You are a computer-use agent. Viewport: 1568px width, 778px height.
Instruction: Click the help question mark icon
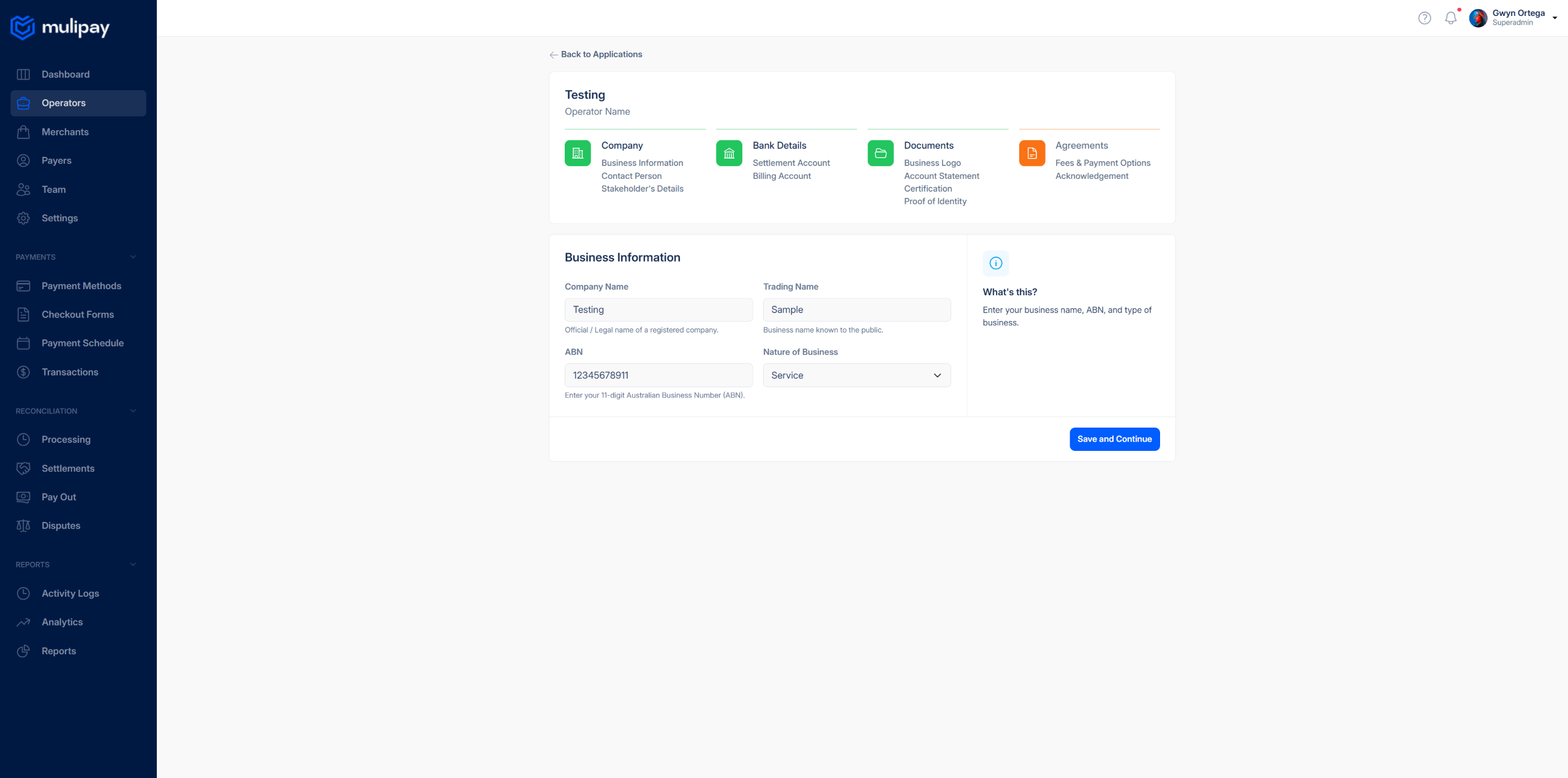(1425, 18)
